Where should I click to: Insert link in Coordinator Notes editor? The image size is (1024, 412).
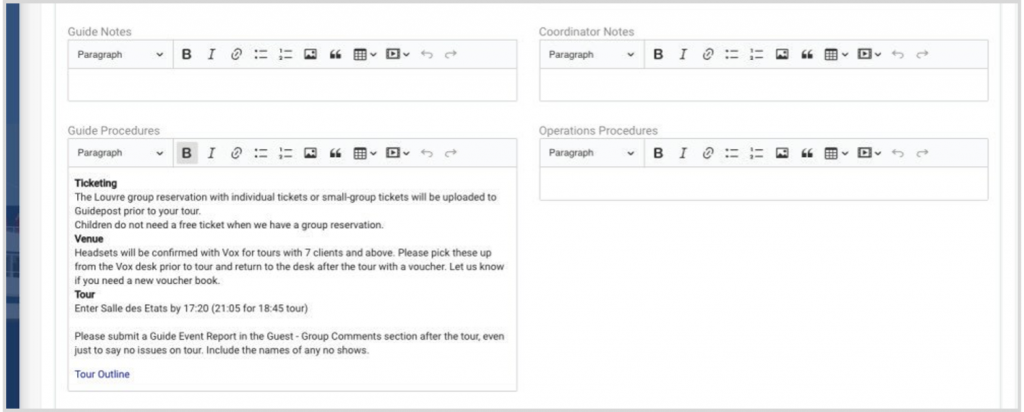click(708, 54)
